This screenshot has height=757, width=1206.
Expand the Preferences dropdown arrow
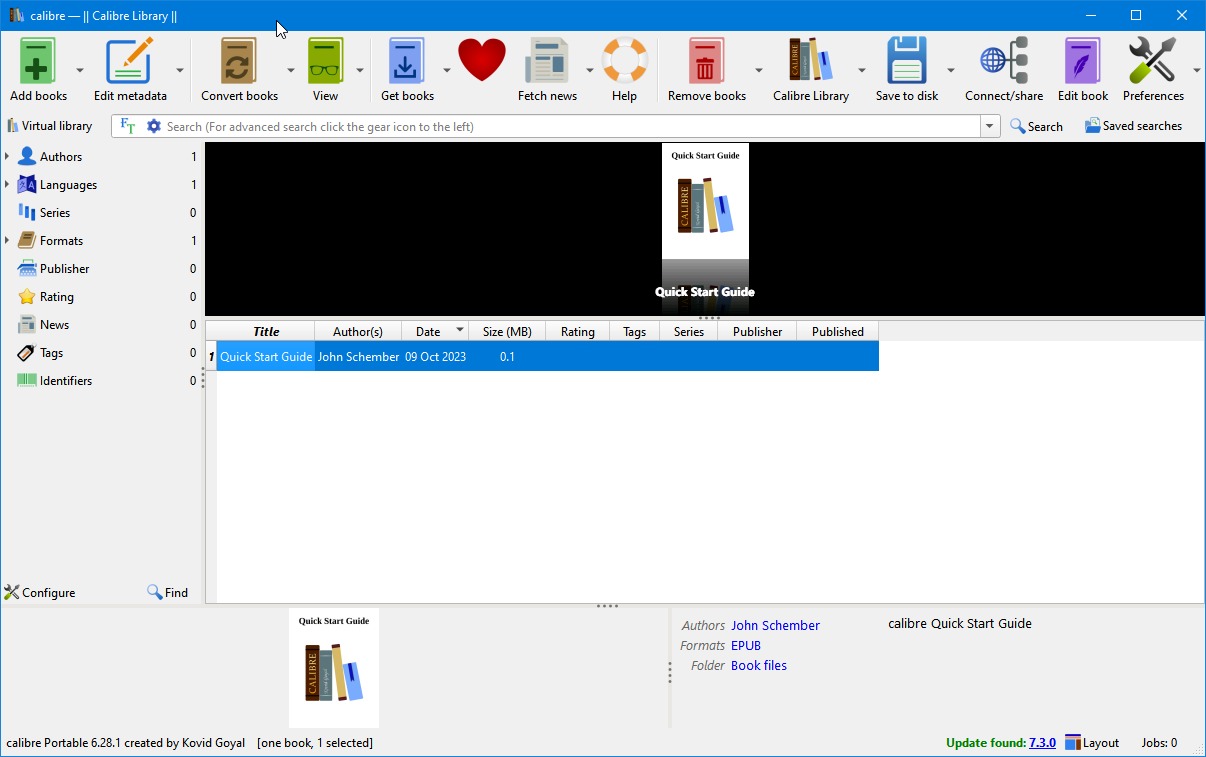click(x=1197, y=70)
